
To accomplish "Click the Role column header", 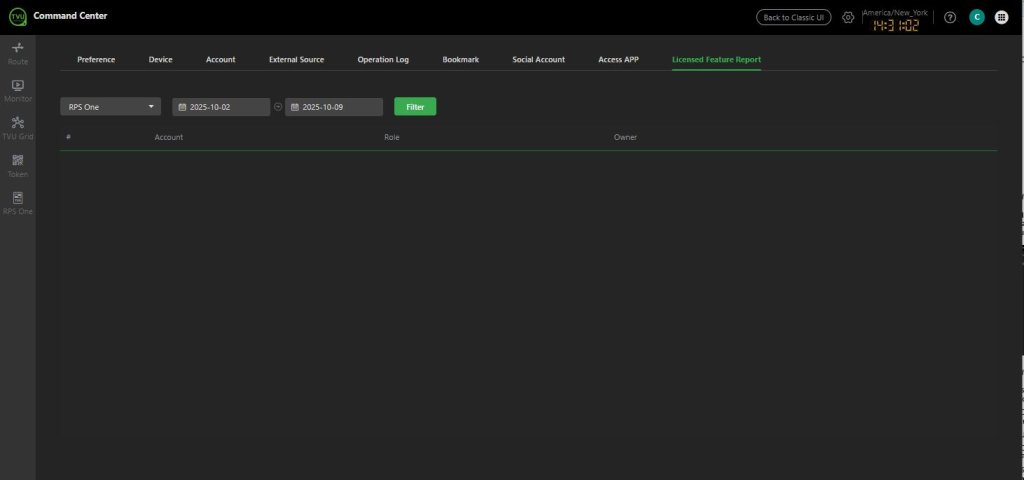I will coord(392,137).
